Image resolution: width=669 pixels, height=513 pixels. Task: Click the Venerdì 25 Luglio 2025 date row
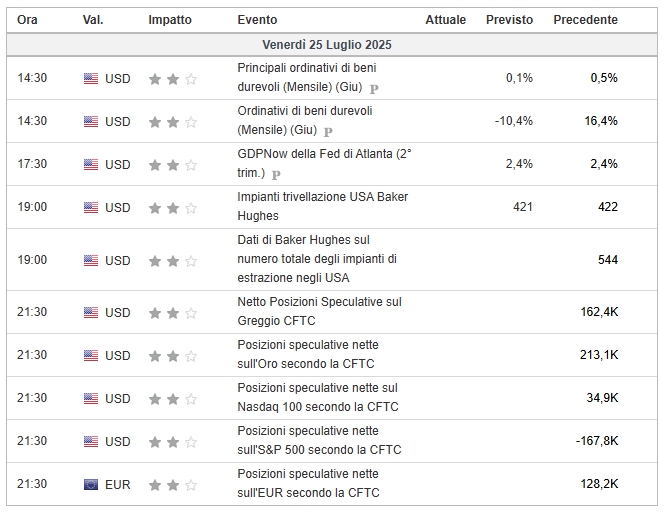pos(332,44)
